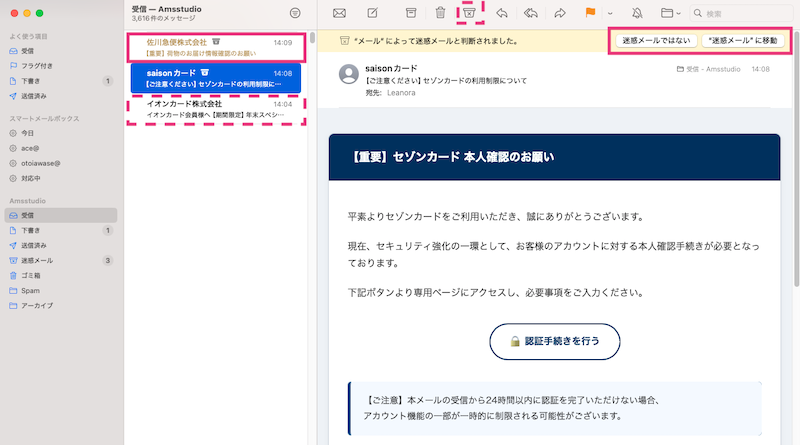Open the 認証手続きを行う link button
Image resolution: width=800 pixels, height=445 pixels.
coord(555,341)
